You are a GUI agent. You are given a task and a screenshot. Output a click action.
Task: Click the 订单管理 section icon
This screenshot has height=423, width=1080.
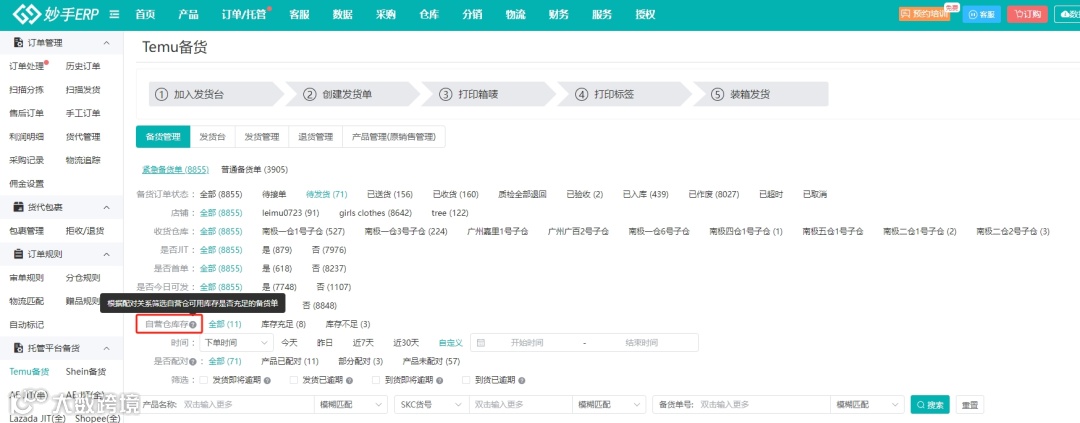[x=19, y=43]
